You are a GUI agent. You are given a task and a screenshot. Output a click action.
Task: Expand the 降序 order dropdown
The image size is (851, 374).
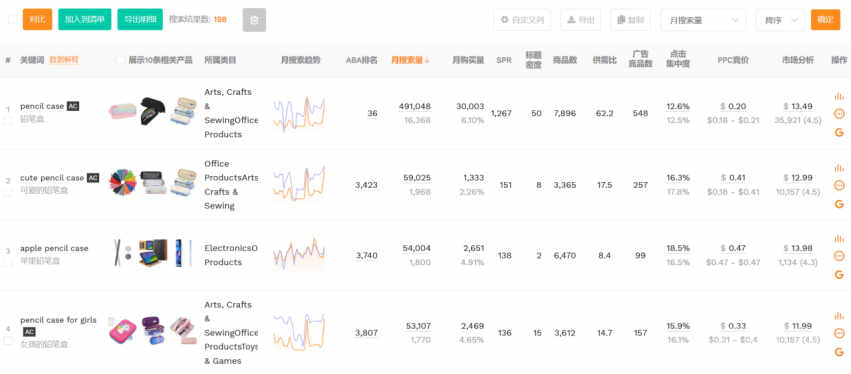[780, 20]
